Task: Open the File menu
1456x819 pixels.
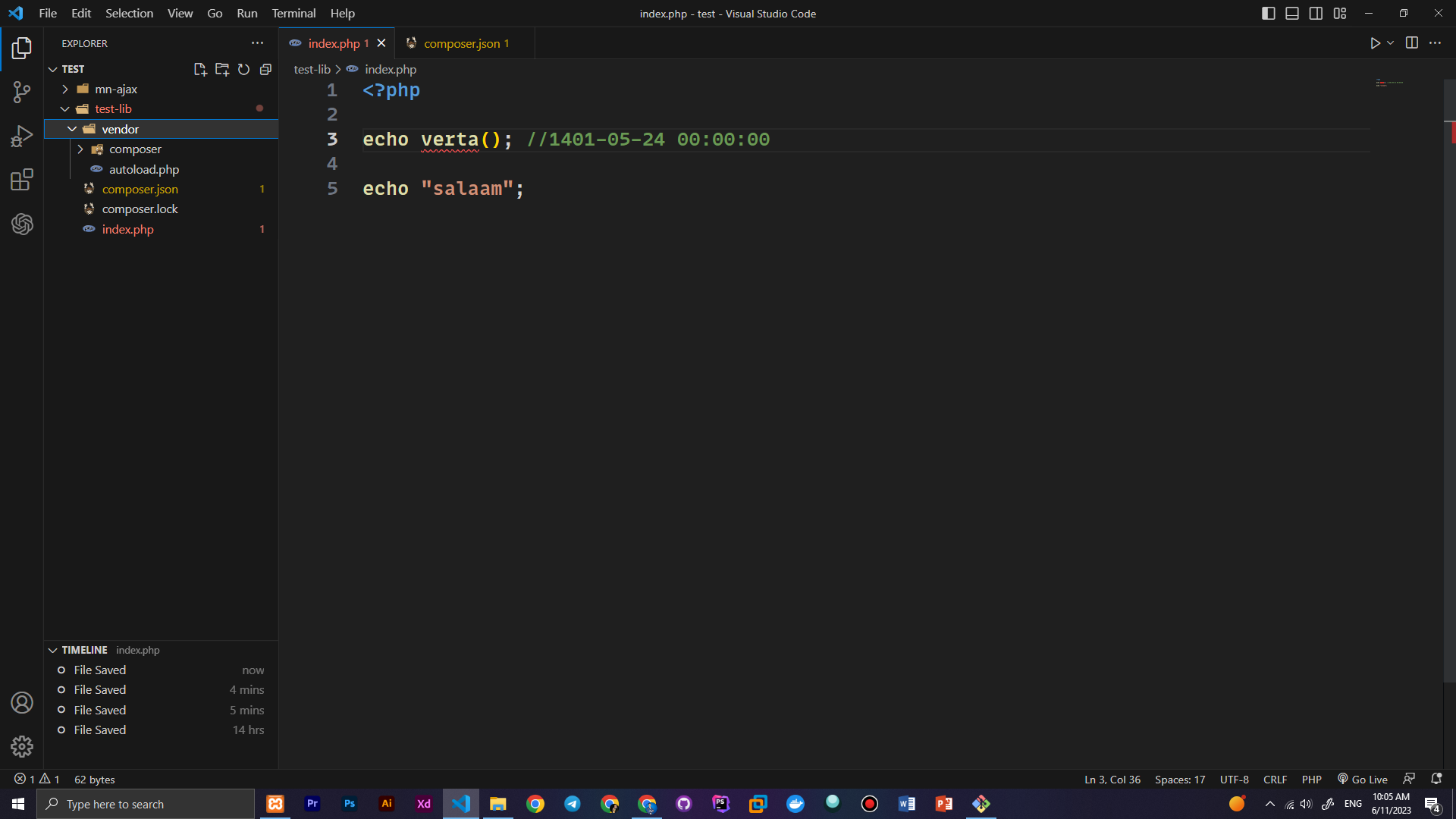Action: 48,14
